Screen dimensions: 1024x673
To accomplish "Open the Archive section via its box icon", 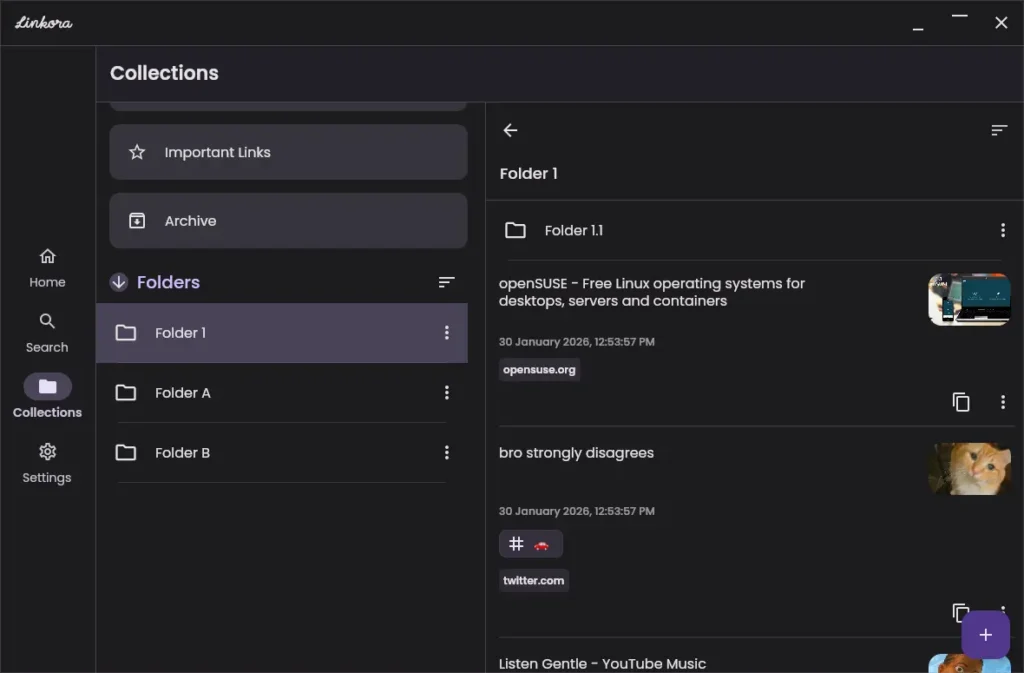I will (137, 221).
